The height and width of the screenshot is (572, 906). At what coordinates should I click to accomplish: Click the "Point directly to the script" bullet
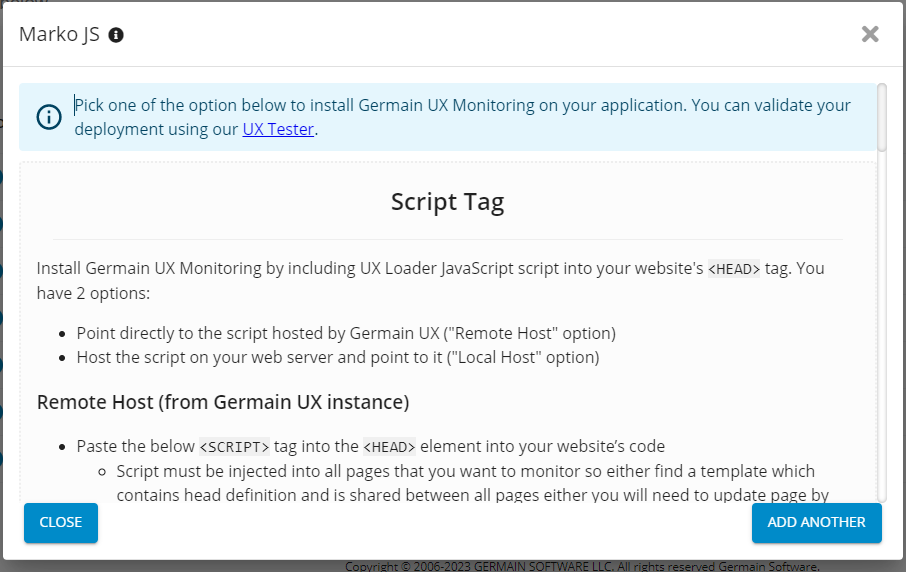click(346, 333)
